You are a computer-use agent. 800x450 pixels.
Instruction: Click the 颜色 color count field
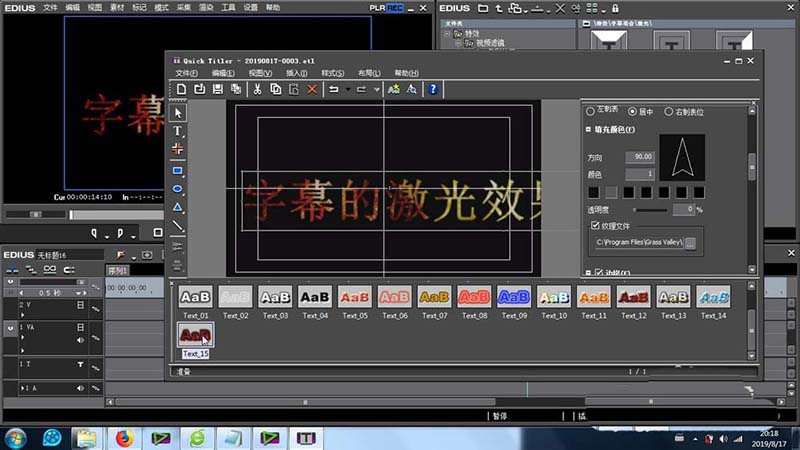[x=640, y=174]
